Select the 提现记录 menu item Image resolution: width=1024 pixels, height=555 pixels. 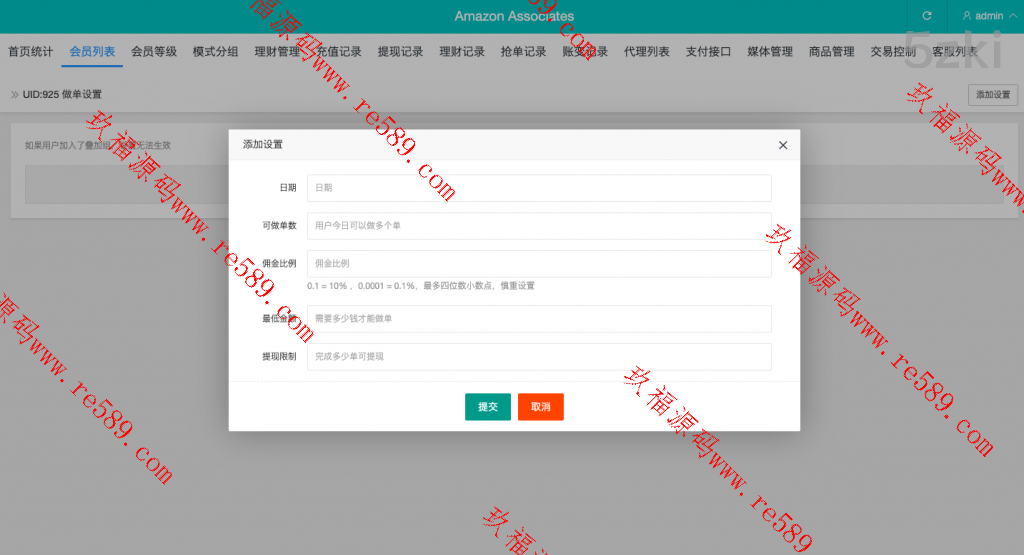click(x=400, y=52)
